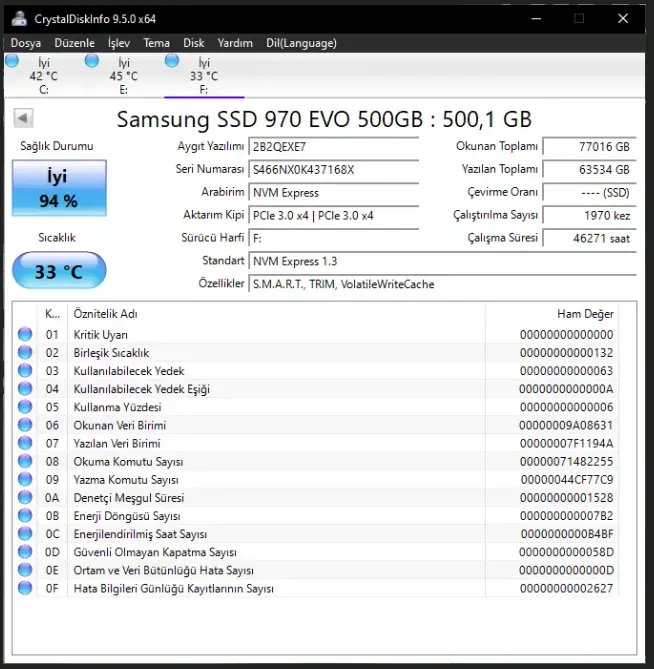Viewport: 654px width, 669px height.
Task: Switch to the C: drive tab at 42 °C
Action: [x=44, y=76]
